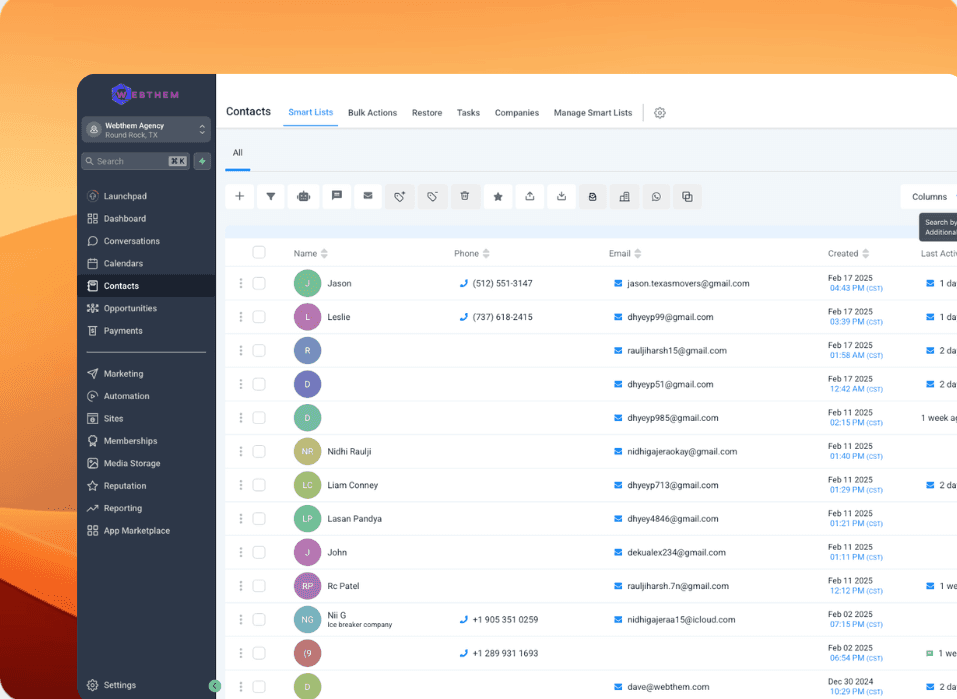Open the Columns dropdown
The height and width of the screenshot is (699, 957).
929,197
